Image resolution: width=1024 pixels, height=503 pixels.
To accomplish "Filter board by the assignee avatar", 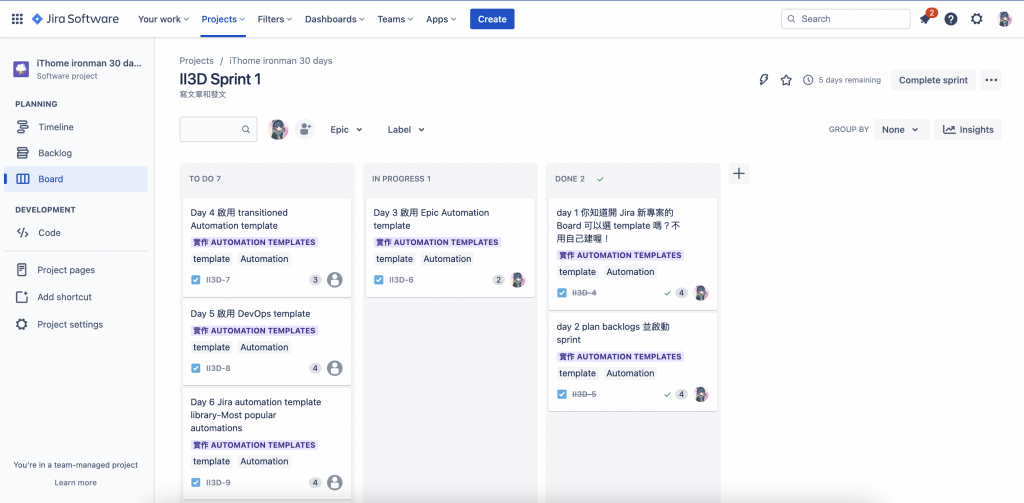I will click(278, 129).
